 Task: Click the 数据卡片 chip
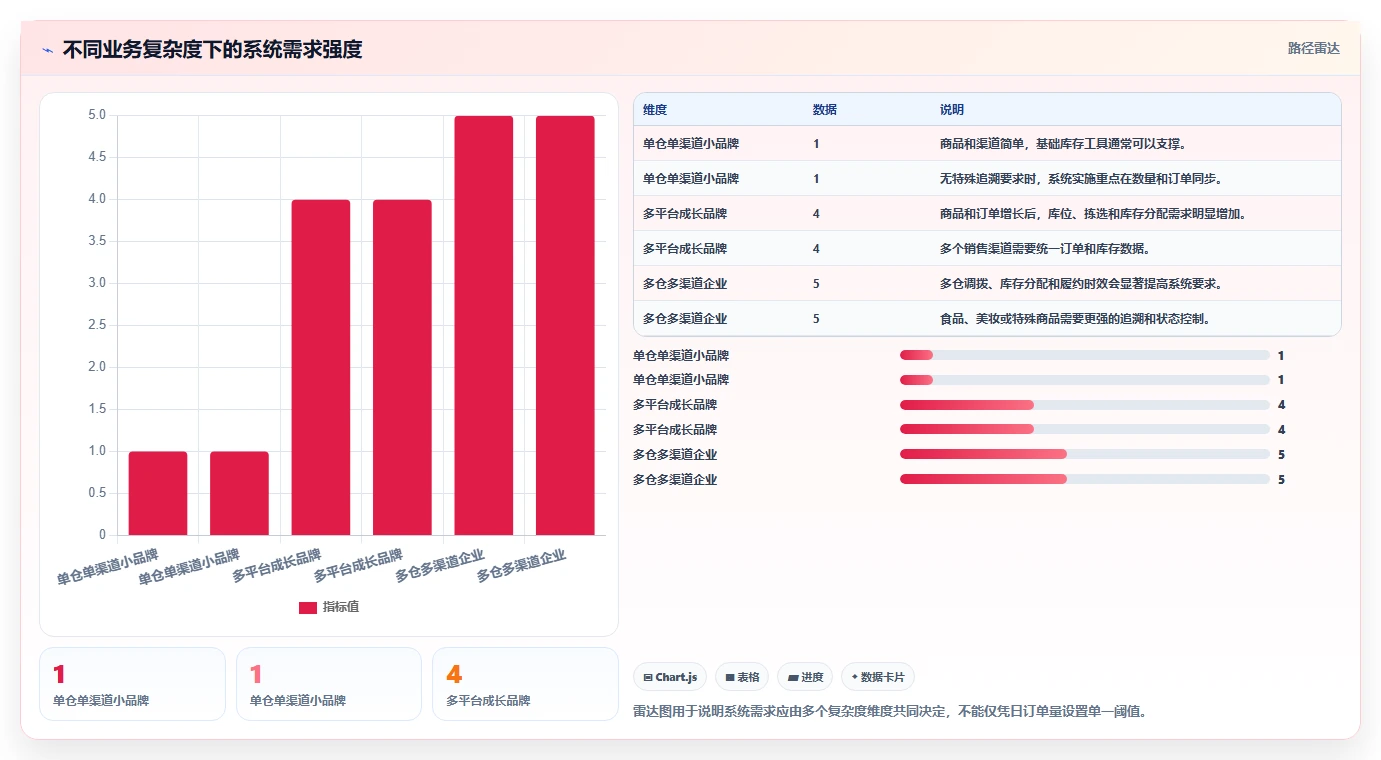click(877, 677)
